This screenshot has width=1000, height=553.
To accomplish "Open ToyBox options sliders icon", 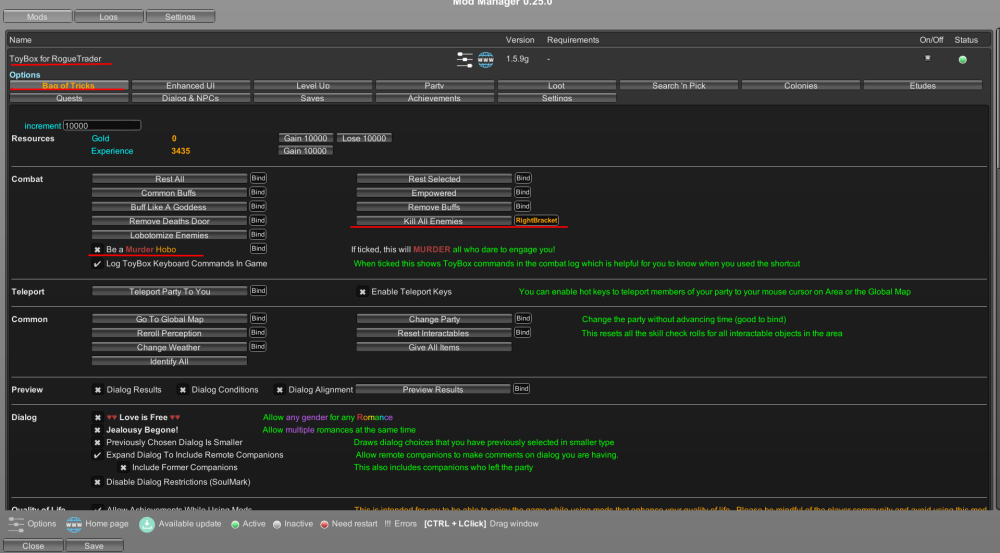I will click(465, 60).
